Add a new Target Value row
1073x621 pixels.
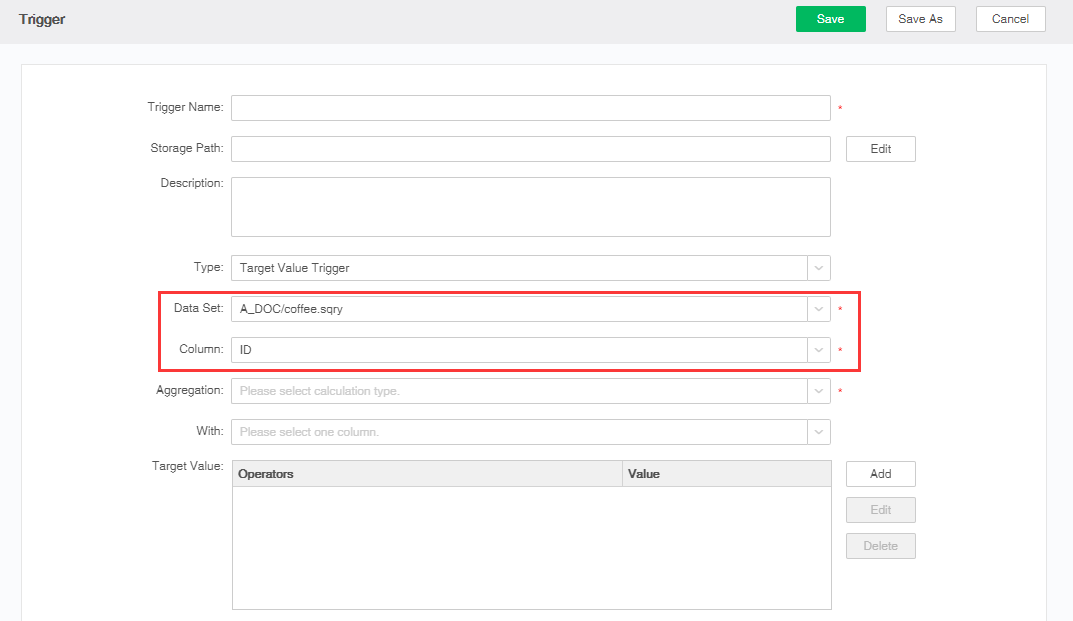[x=880, y=474]
